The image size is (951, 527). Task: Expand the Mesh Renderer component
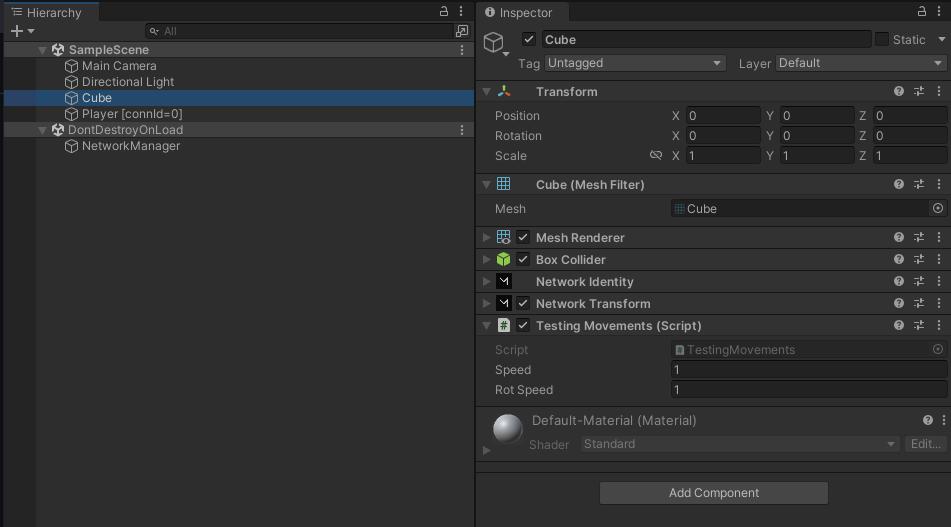pos(486,237)
